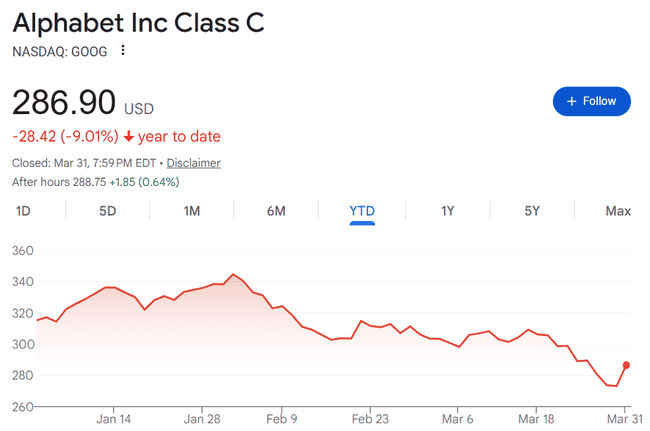Choose the 1M chart range

click(192, 211)
